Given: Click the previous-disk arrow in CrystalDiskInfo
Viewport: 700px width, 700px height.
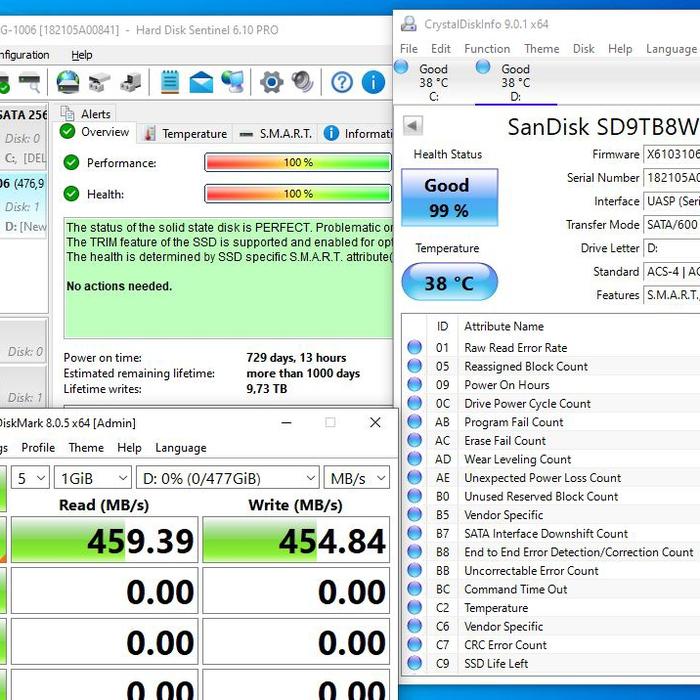Looking at the screenshot, I should pyautogui.click(x=412, y=126).
